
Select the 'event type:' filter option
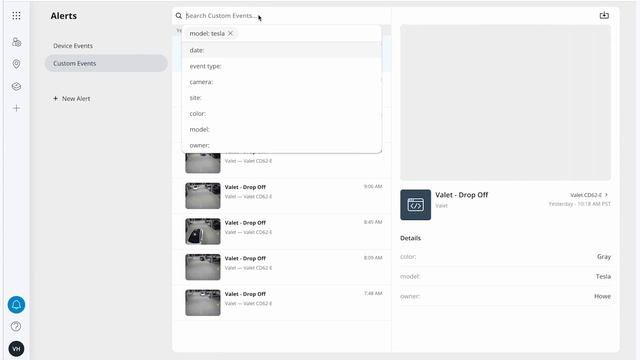click(x=282, y=66)
